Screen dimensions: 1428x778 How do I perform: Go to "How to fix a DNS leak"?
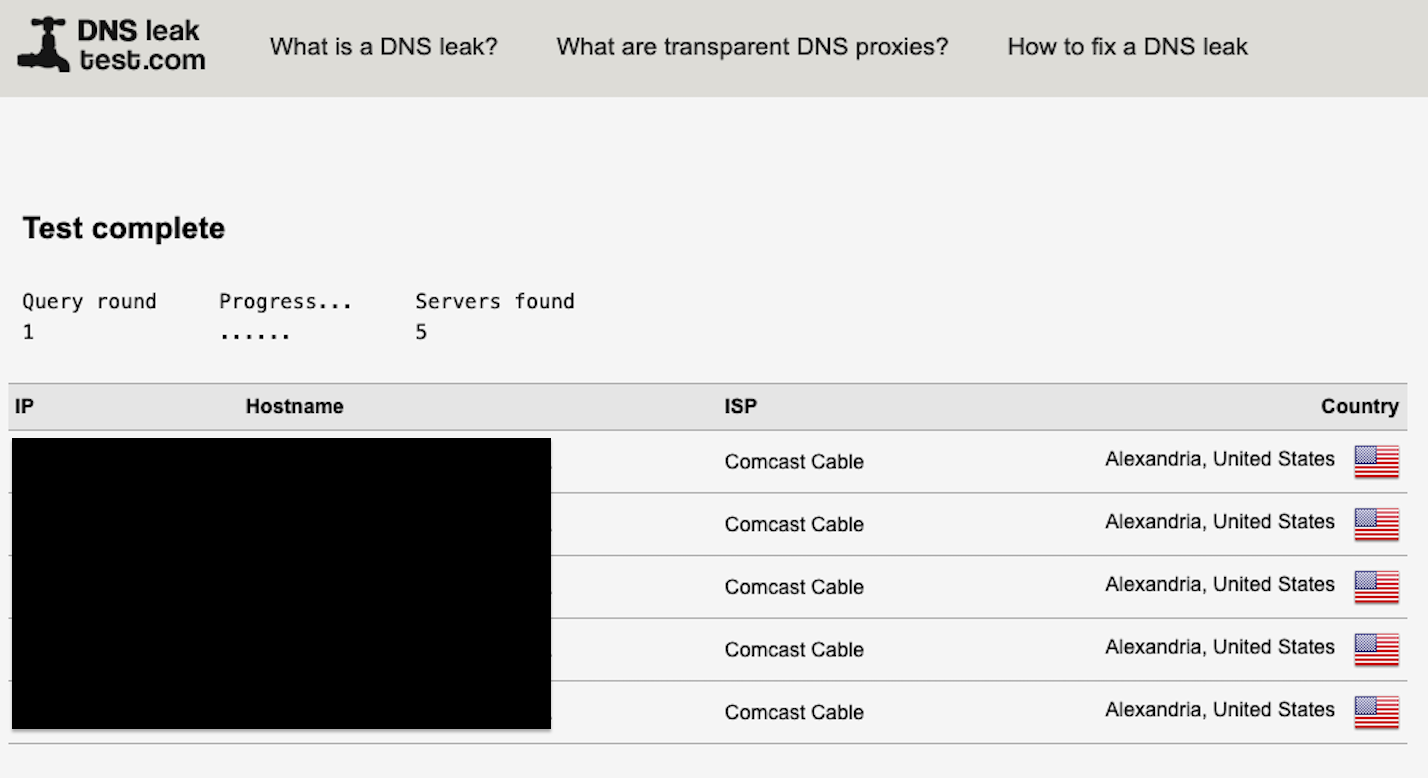pyautogui.click(x=1127, y=46)
